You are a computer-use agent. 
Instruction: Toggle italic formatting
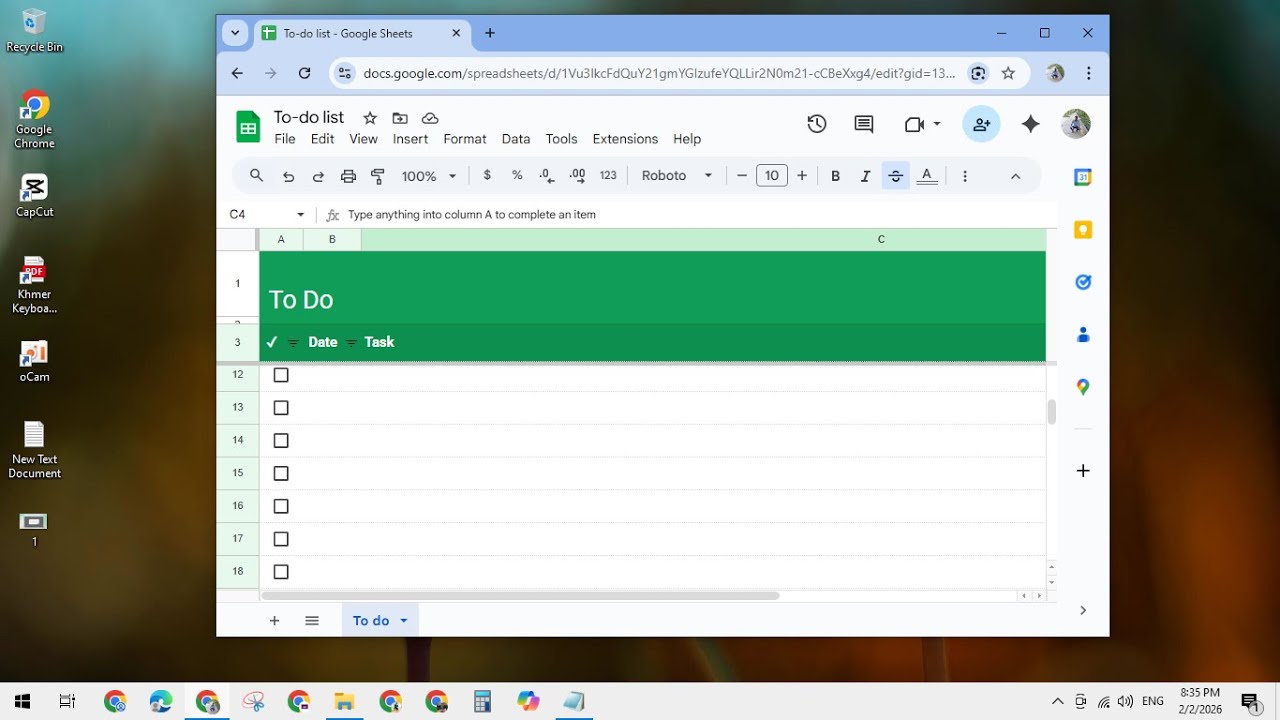click(865, 176)
